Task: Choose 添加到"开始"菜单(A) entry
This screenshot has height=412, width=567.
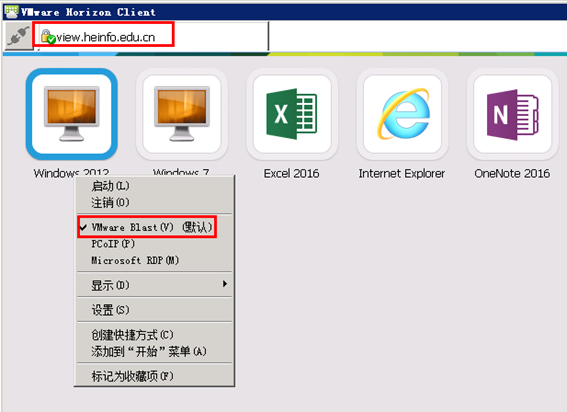Action: 154,351
